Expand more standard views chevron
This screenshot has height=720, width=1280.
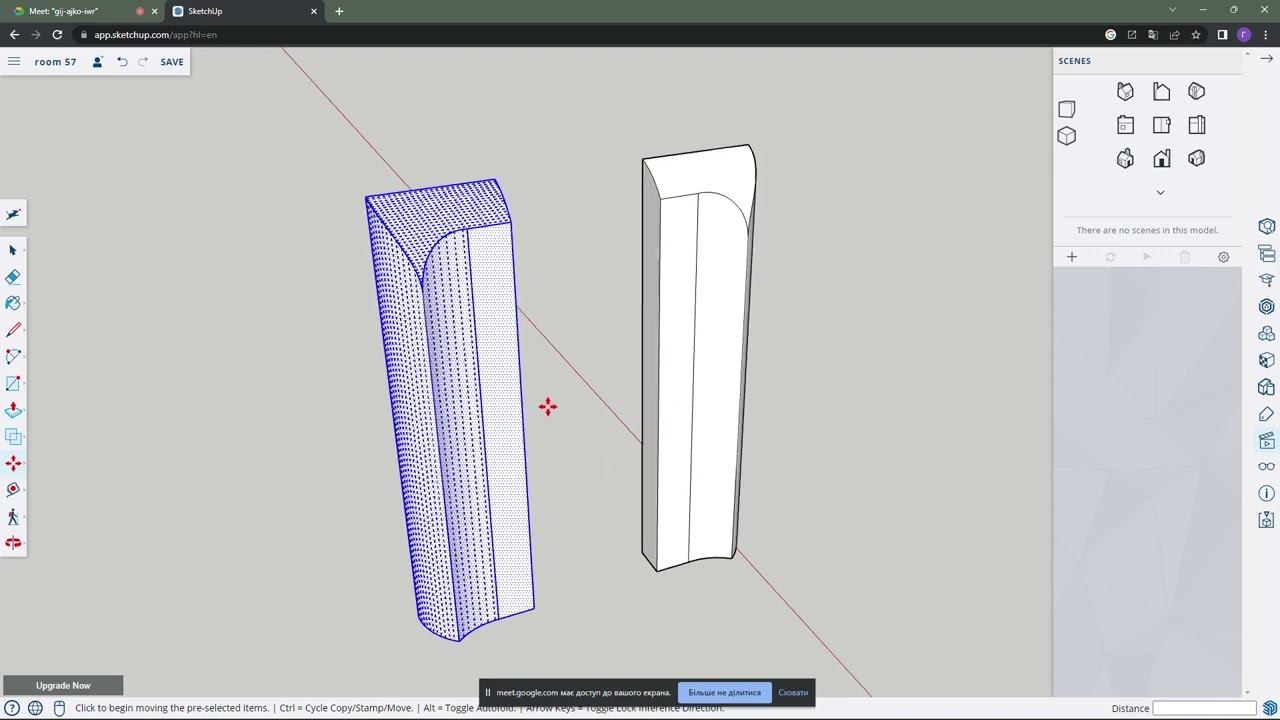[1160, 192]
